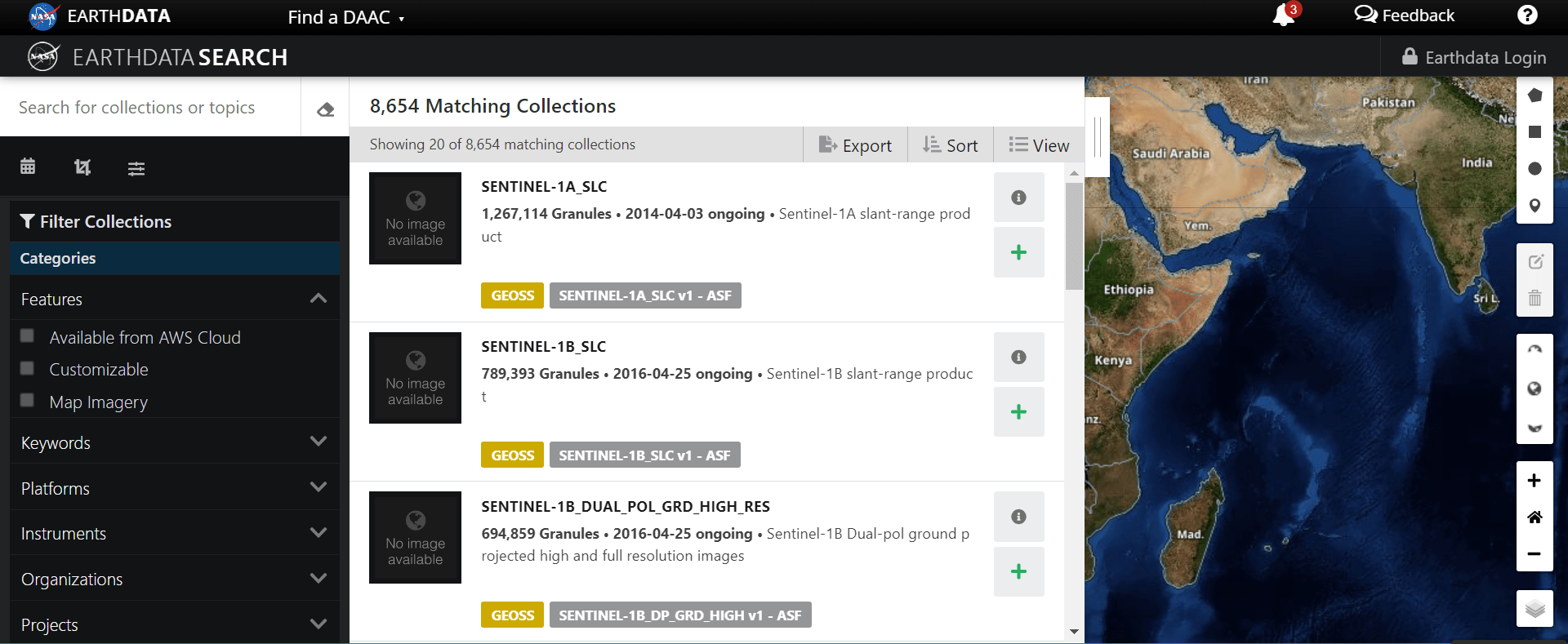This screenshot has height=644, width=1568.
Task: Add SENTINEL-1B_DUAL_POL_GRD_HIGH_RES to project
Action: coord(1018,571)
